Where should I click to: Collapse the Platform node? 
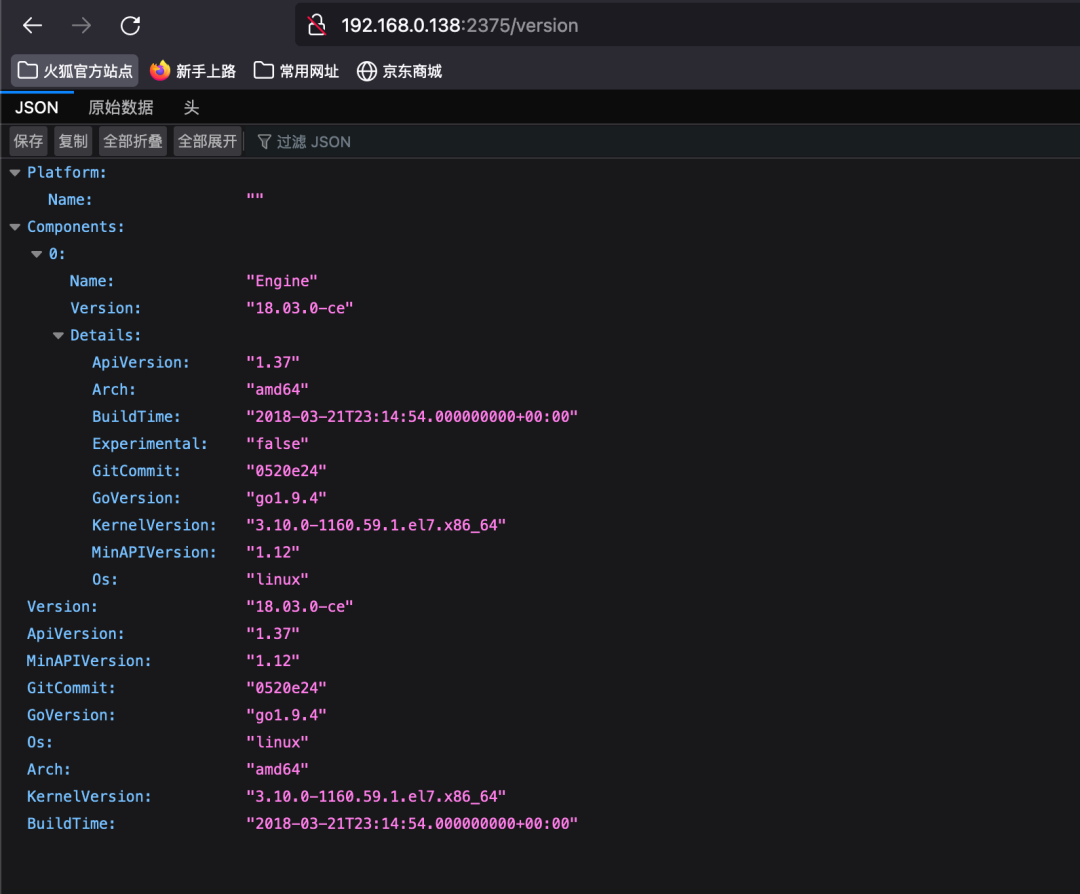pos(15,173)
